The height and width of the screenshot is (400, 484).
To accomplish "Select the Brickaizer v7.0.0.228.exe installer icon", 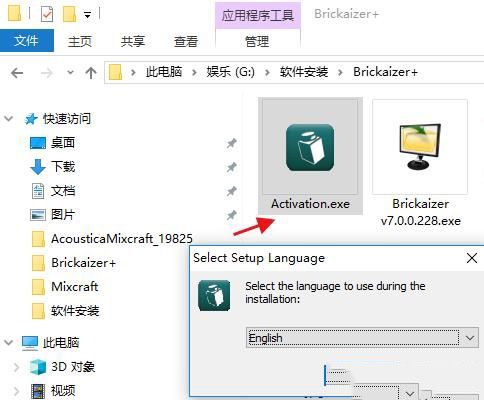I will point(420,147).
